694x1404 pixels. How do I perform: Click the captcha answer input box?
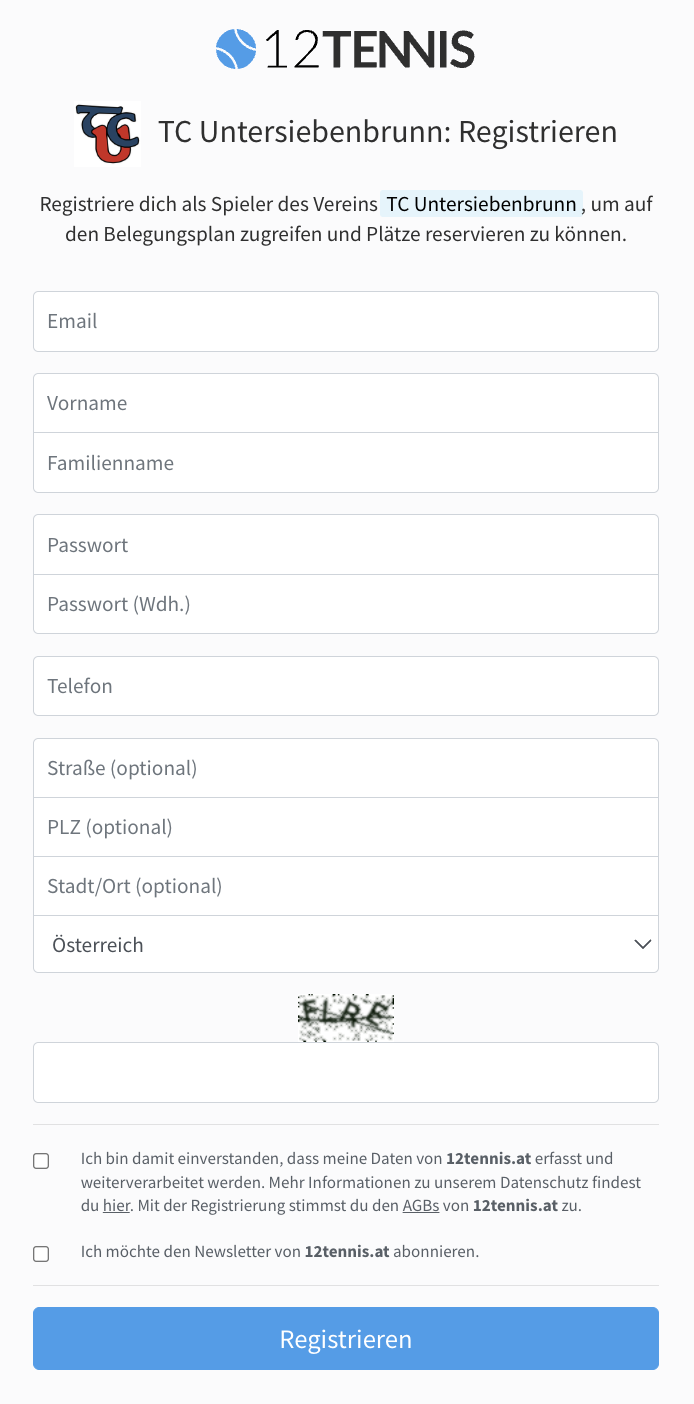(x=345, y=1072)
